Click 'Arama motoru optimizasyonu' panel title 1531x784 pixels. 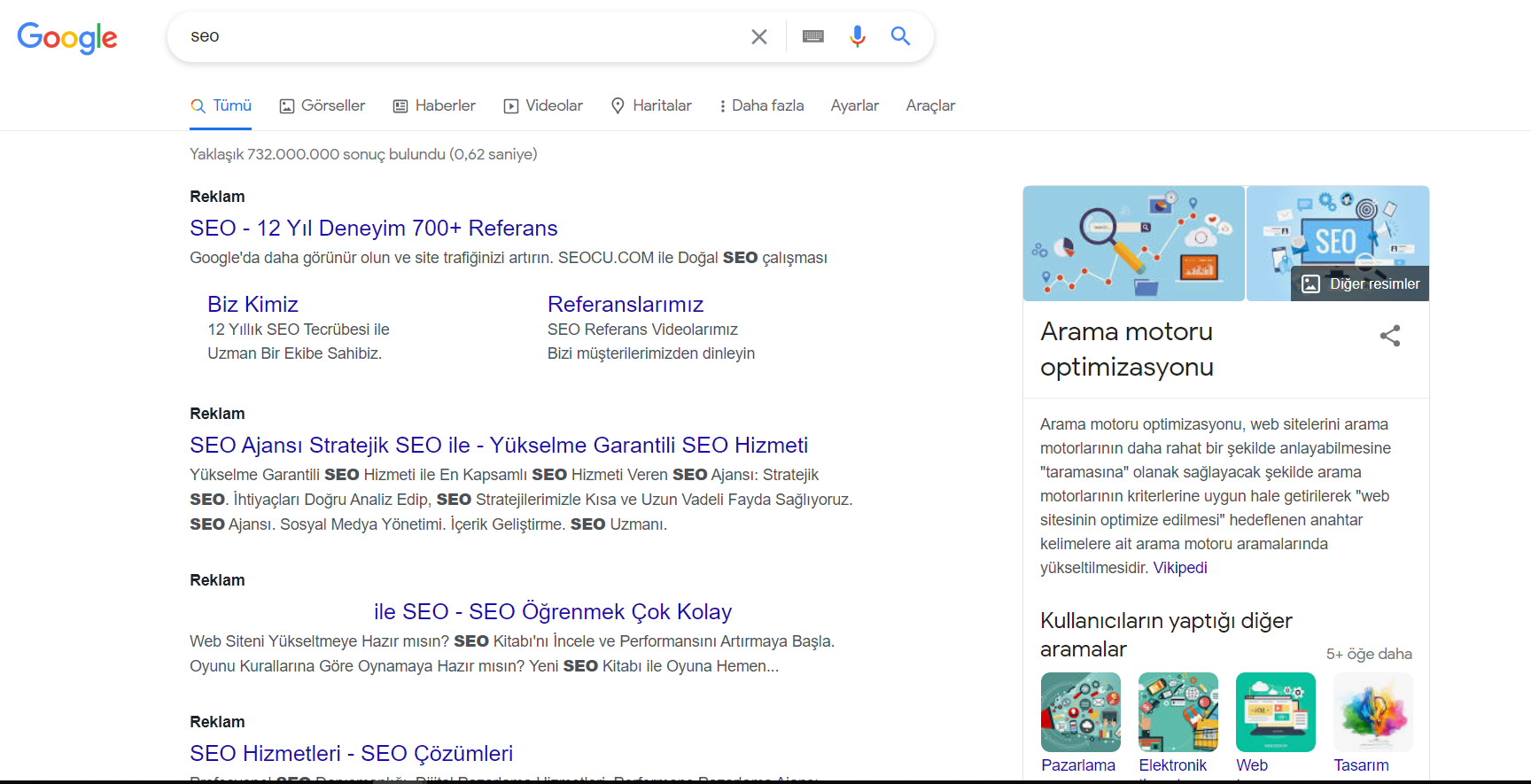1127,349
